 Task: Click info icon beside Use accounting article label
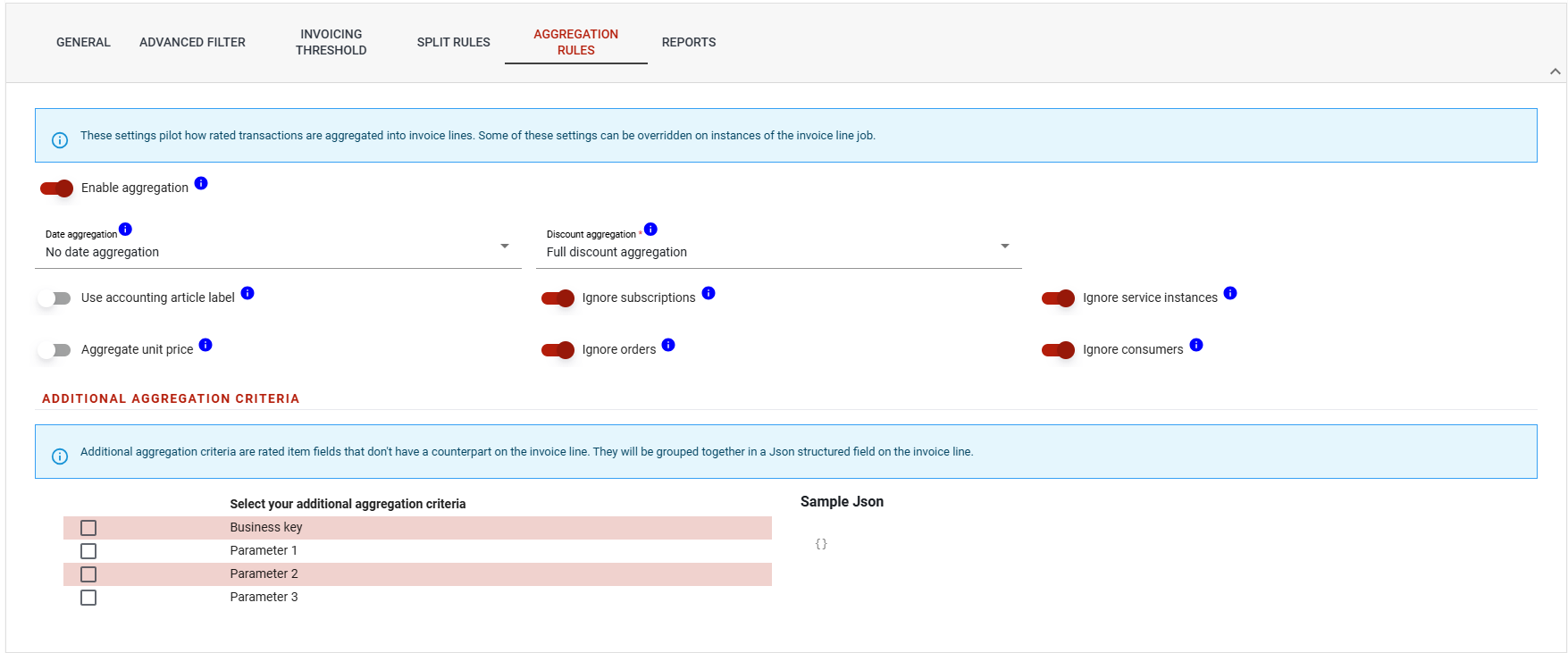click(247, 293)
